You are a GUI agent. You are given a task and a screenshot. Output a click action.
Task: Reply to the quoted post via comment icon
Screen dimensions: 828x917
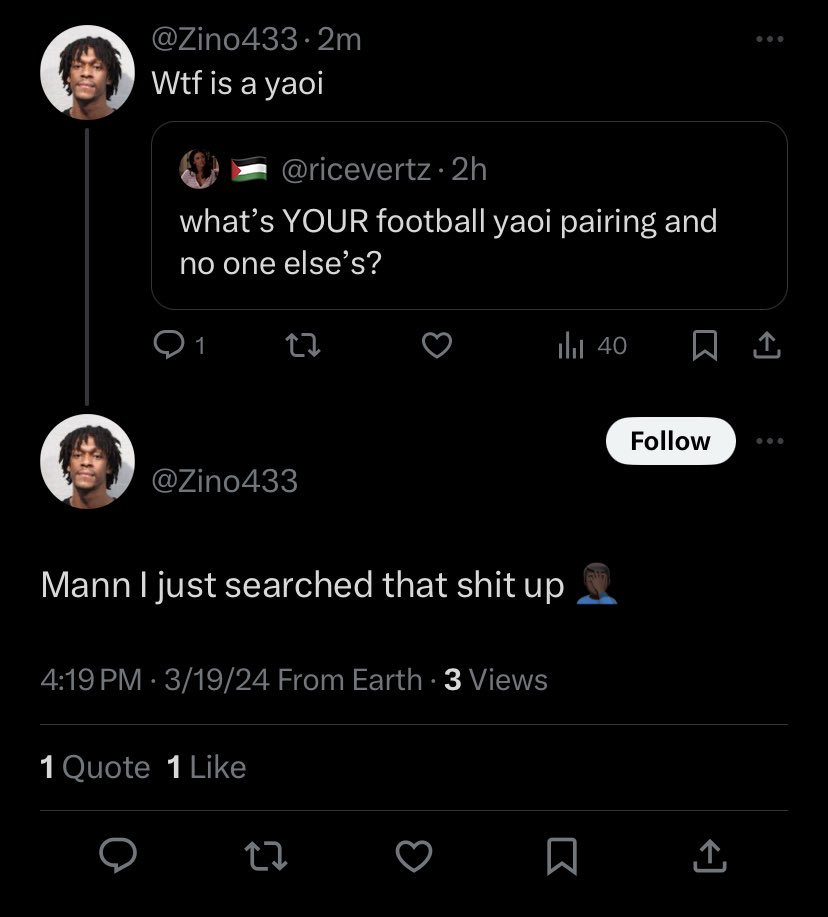pyautogui.click(x=167, y=345)
